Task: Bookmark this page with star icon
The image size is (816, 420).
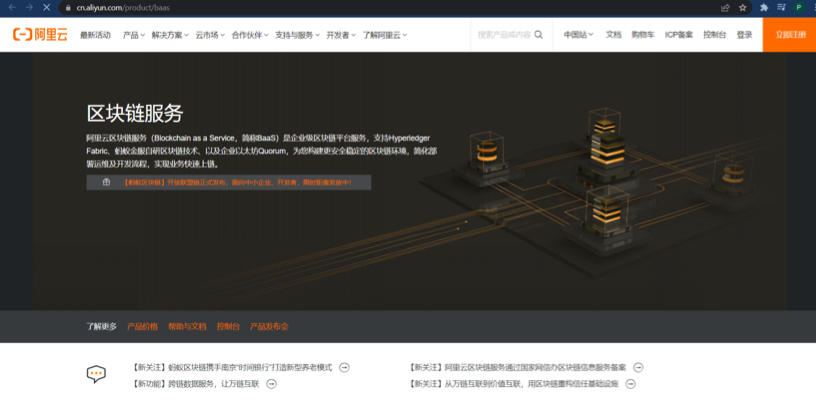Action: (743, 7)
